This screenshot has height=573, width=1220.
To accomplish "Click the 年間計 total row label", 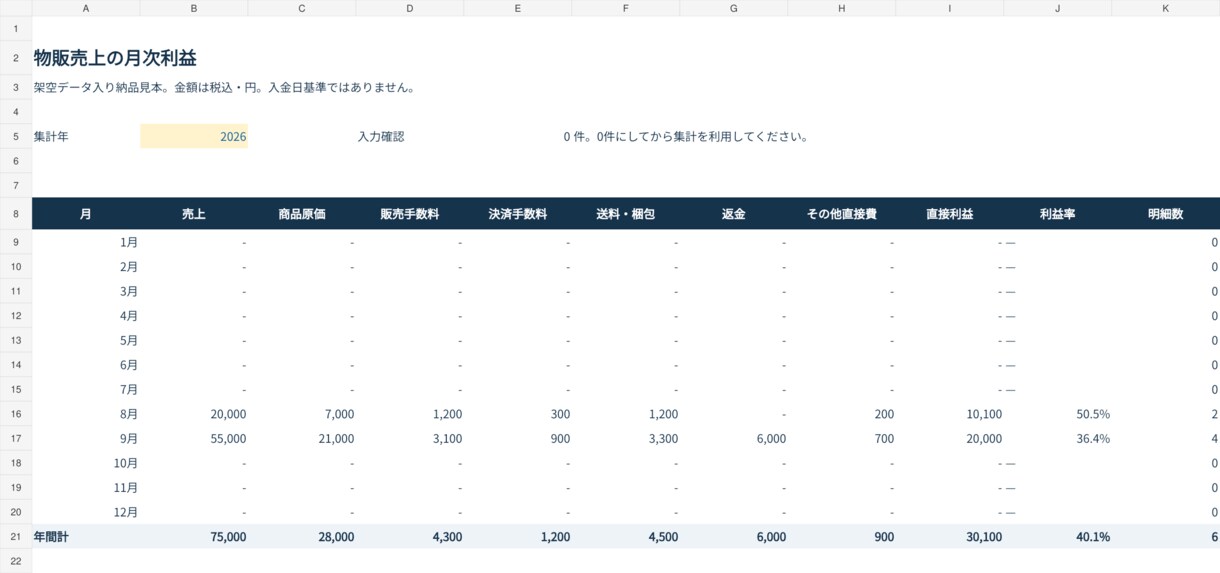I will 86,537.
